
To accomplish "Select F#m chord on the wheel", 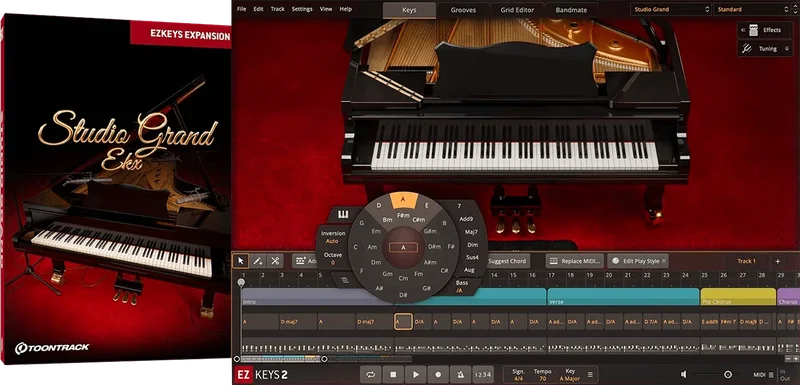I will 403,216.
